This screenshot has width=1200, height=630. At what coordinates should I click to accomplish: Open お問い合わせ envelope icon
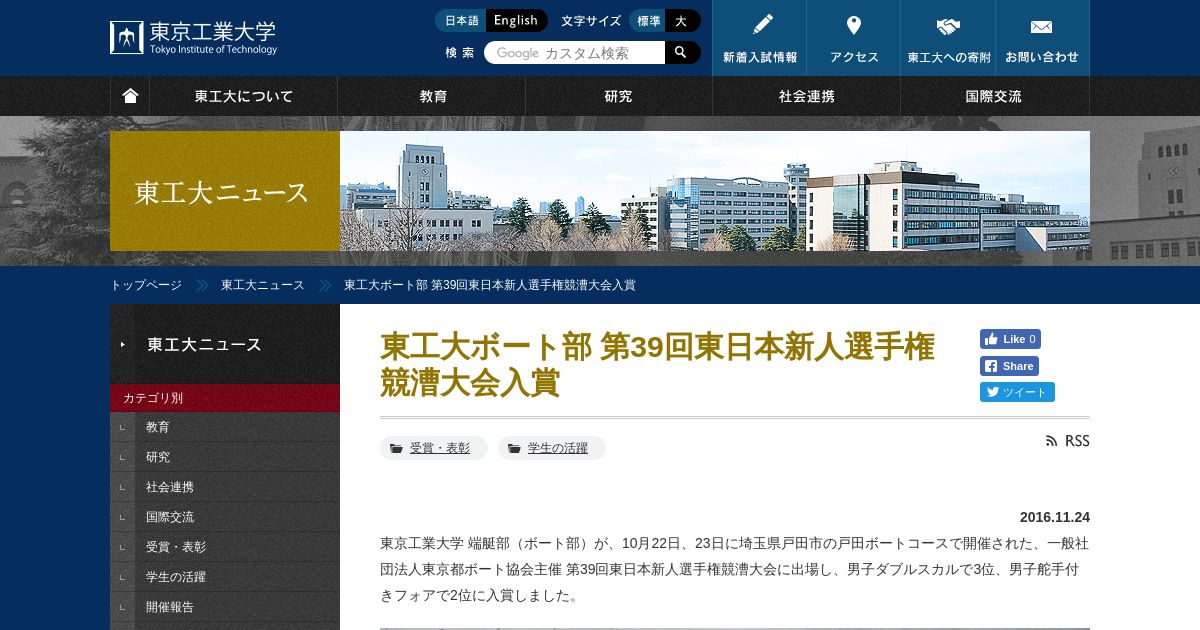tap(1042, 38)
